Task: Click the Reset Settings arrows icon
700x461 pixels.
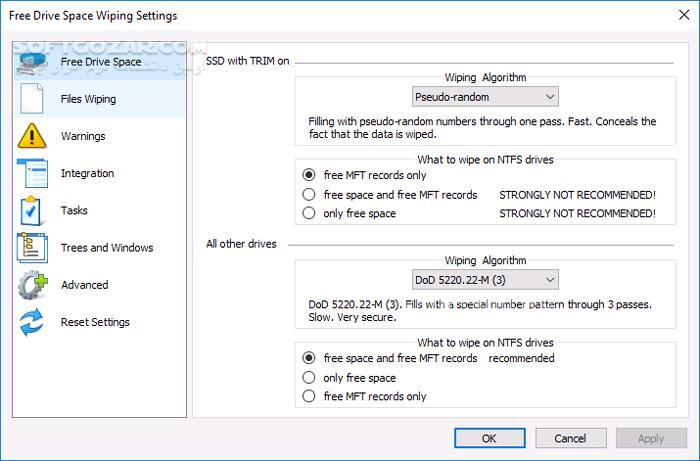Action: (x=32, y=322)
